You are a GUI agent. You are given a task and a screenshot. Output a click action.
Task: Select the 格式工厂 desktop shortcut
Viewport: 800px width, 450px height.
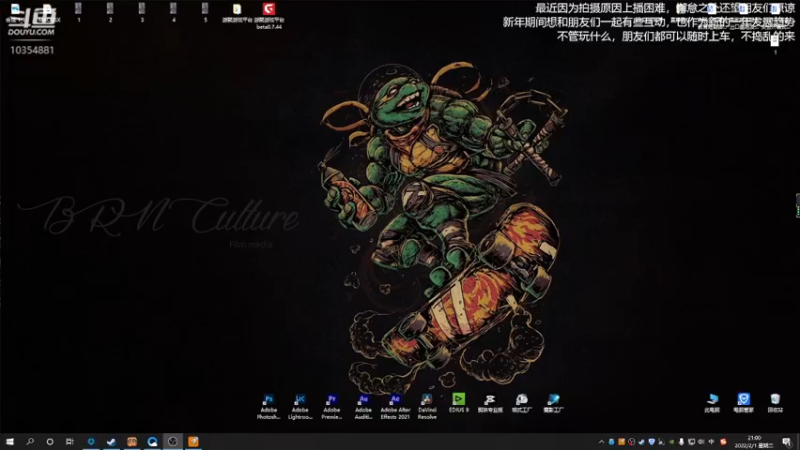(521, 403)
